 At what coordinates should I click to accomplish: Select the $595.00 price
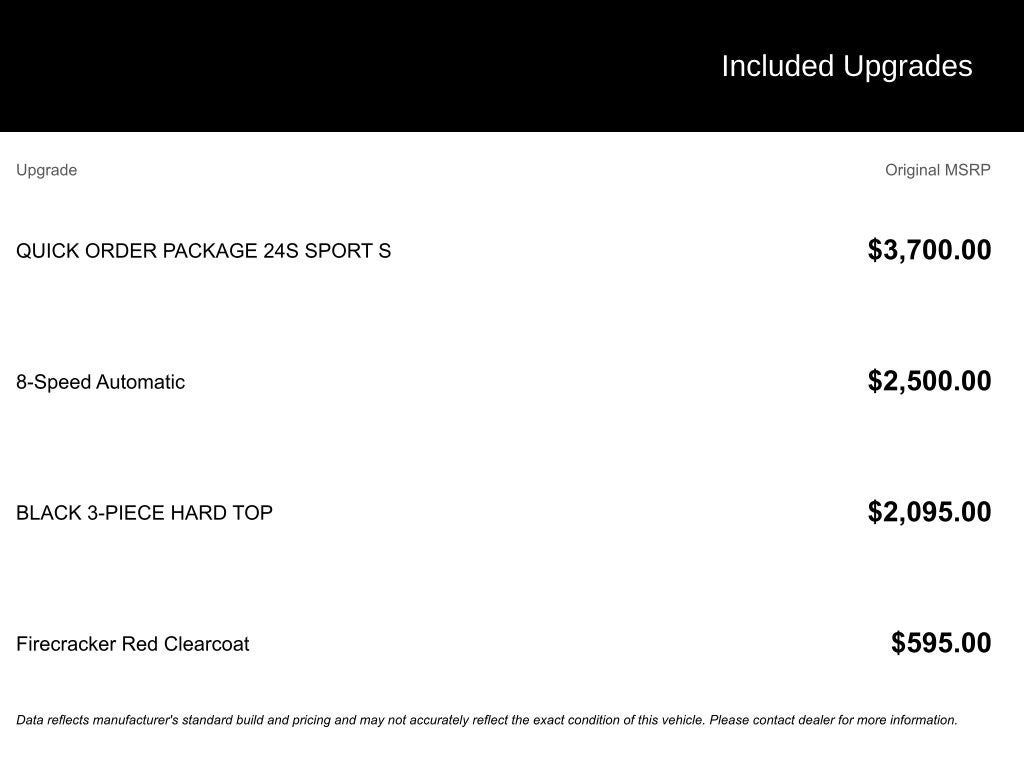pos(941,643)
